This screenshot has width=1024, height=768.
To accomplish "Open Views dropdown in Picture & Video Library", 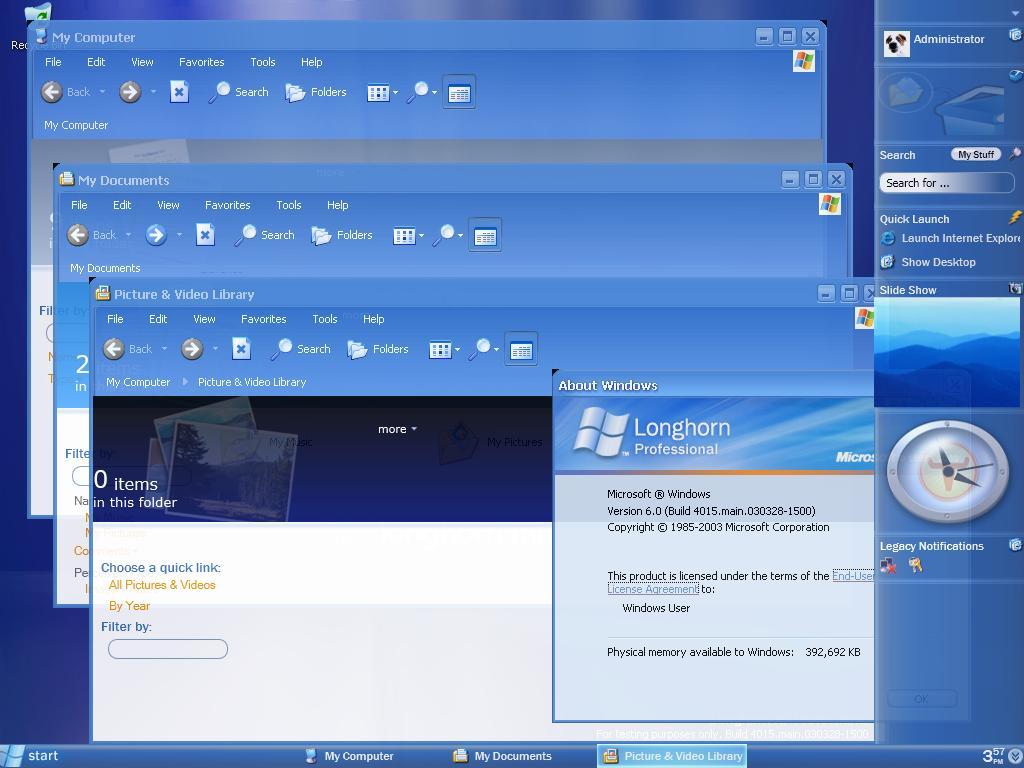I will (457, 350).
